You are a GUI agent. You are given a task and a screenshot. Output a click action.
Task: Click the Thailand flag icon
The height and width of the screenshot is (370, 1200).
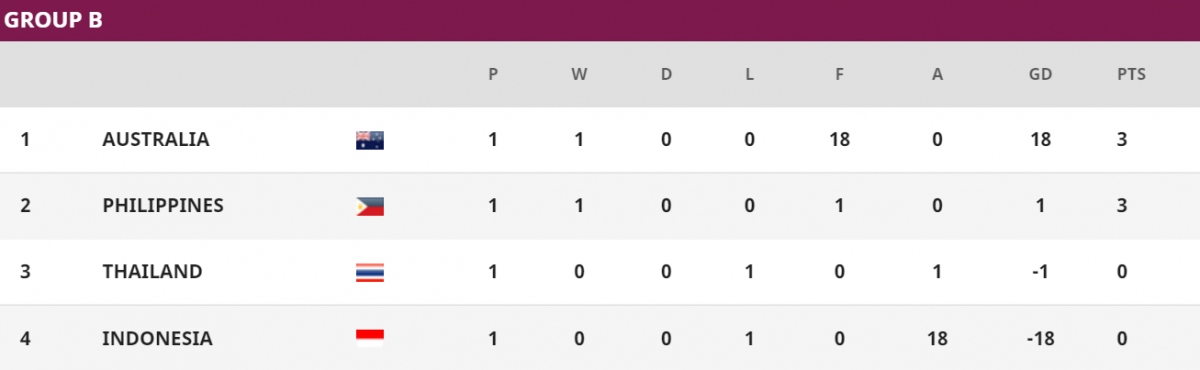pyautogui.click(x=370, y=272)
